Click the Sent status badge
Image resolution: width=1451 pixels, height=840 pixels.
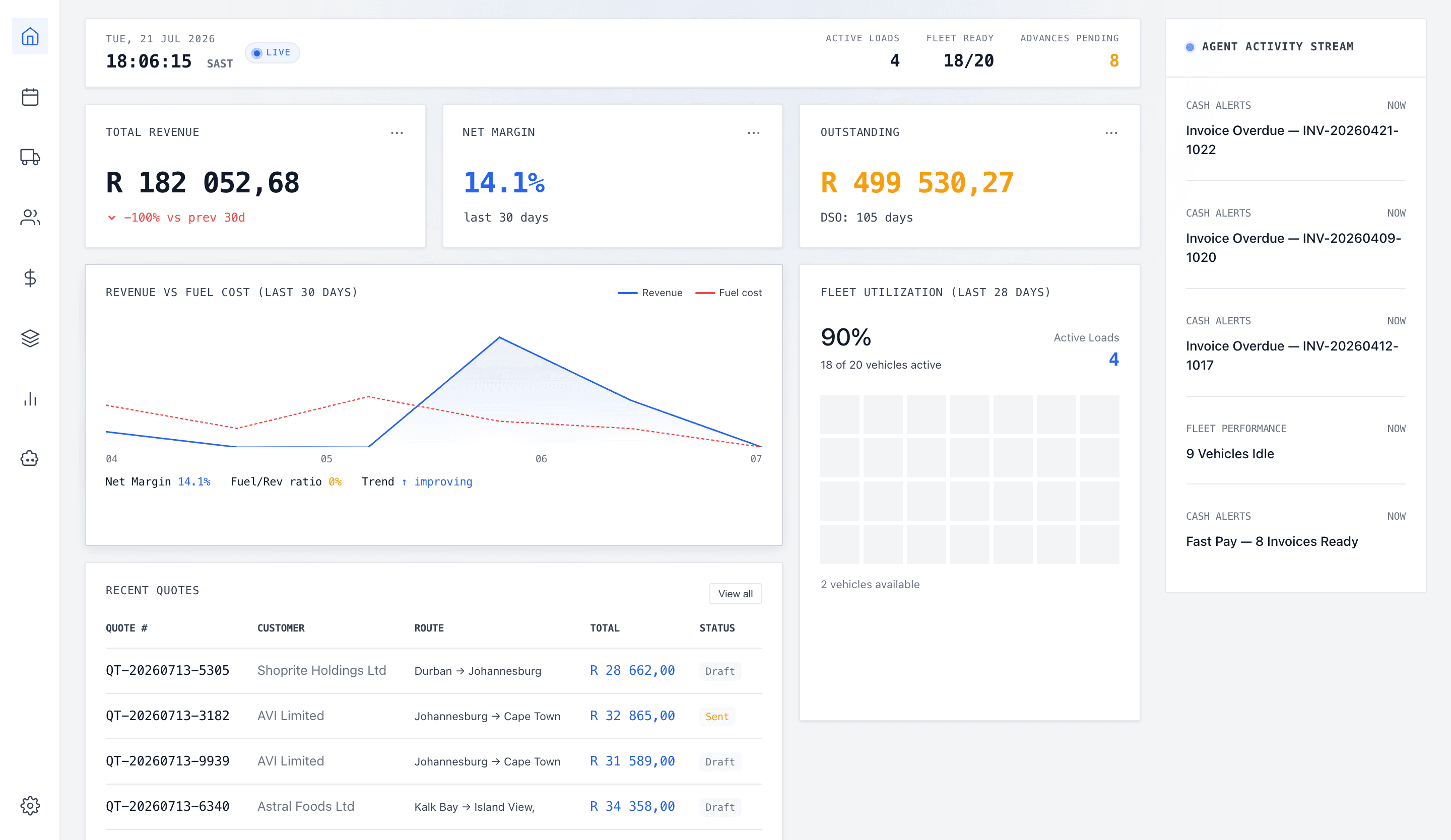click(717, 716)
